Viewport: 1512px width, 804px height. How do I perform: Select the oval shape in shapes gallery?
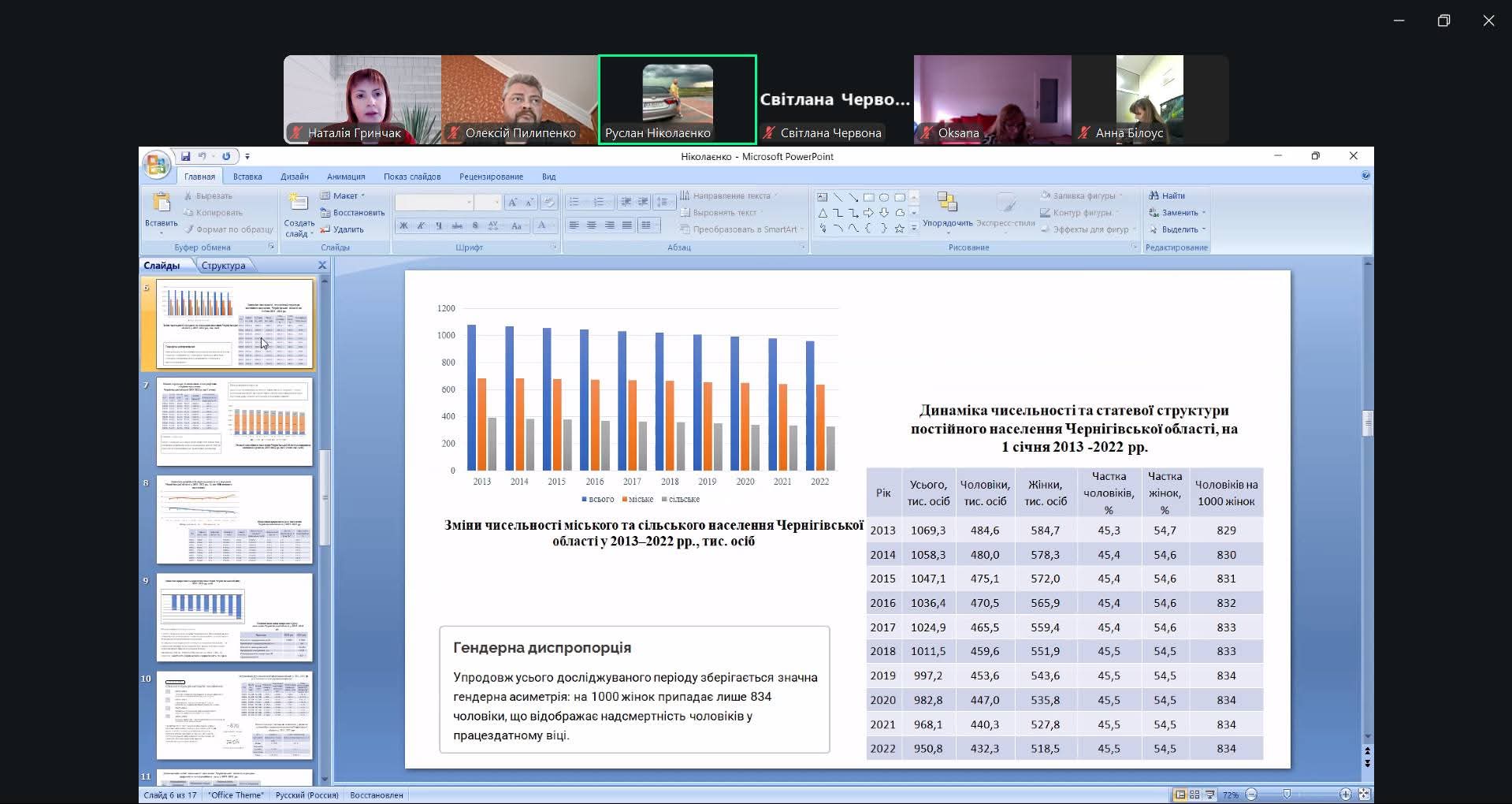click(884, 197)
